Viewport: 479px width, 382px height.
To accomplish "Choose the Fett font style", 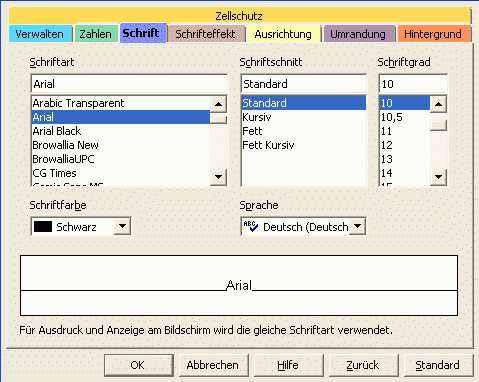I will click(303, 131).
